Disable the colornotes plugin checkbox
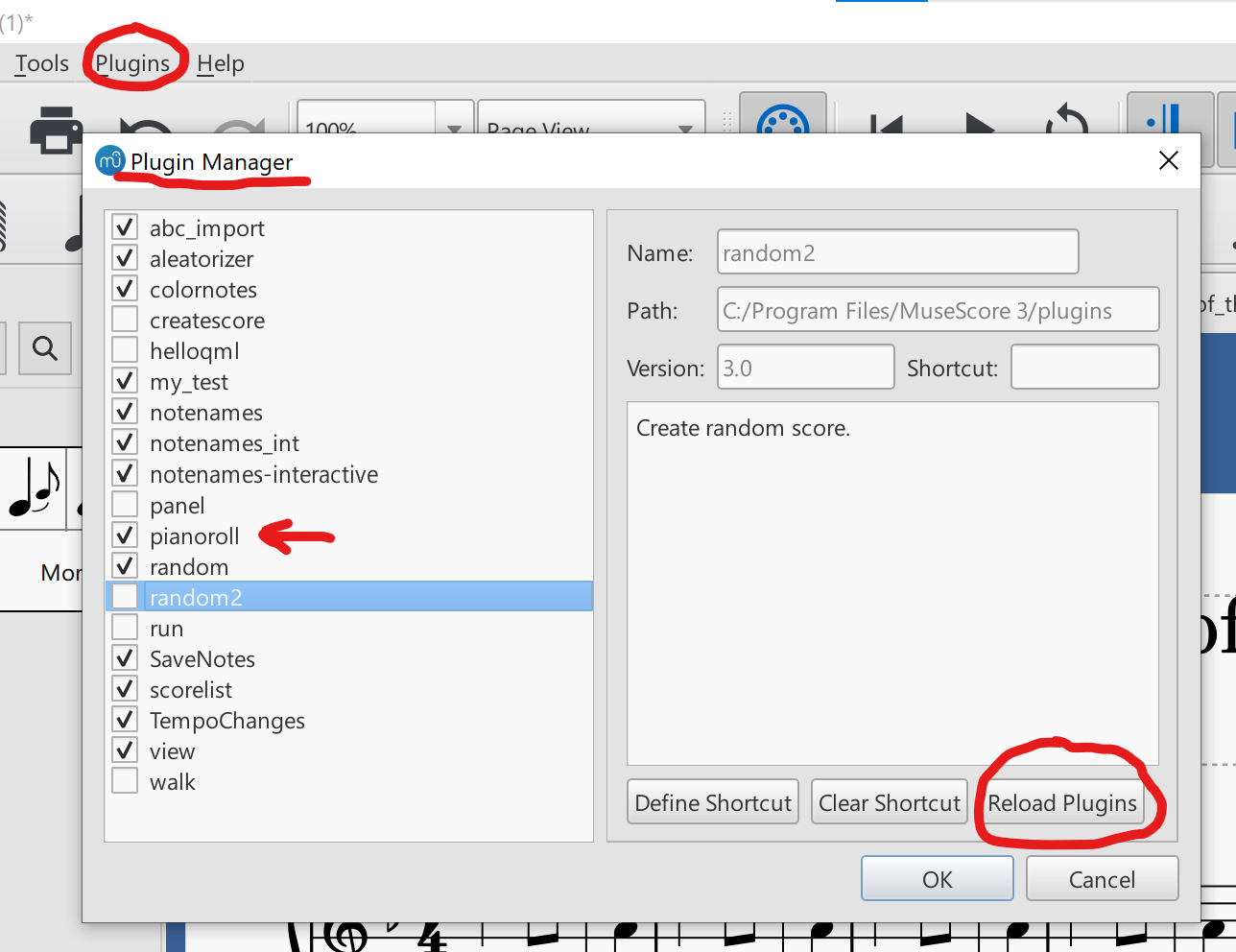The height and width of the screenshot is (952, 1236). click(125, 289)
